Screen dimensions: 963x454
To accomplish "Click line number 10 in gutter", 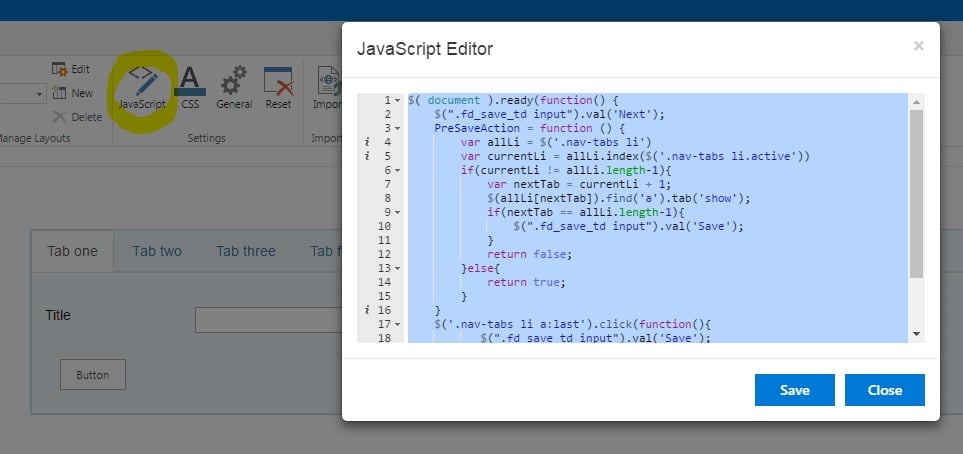I will point(384,226).
